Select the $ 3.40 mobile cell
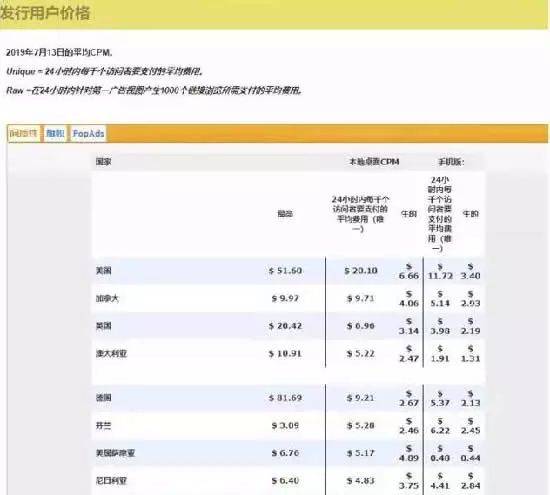Image resolution: width=550 pixels, height=495 pixels. (x=470, y=272)
